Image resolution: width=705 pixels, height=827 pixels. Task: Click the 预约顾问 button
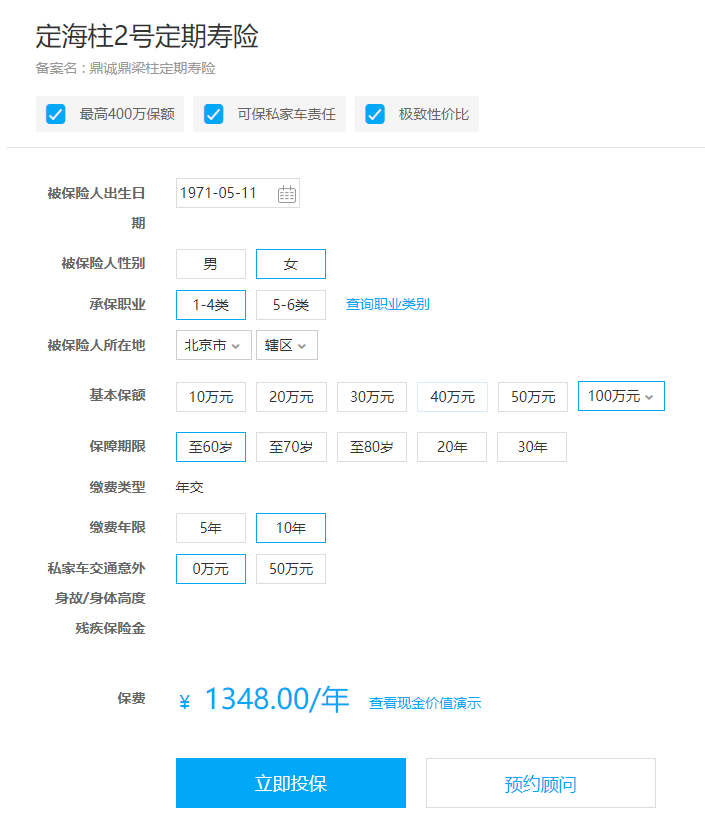(541, 783)
